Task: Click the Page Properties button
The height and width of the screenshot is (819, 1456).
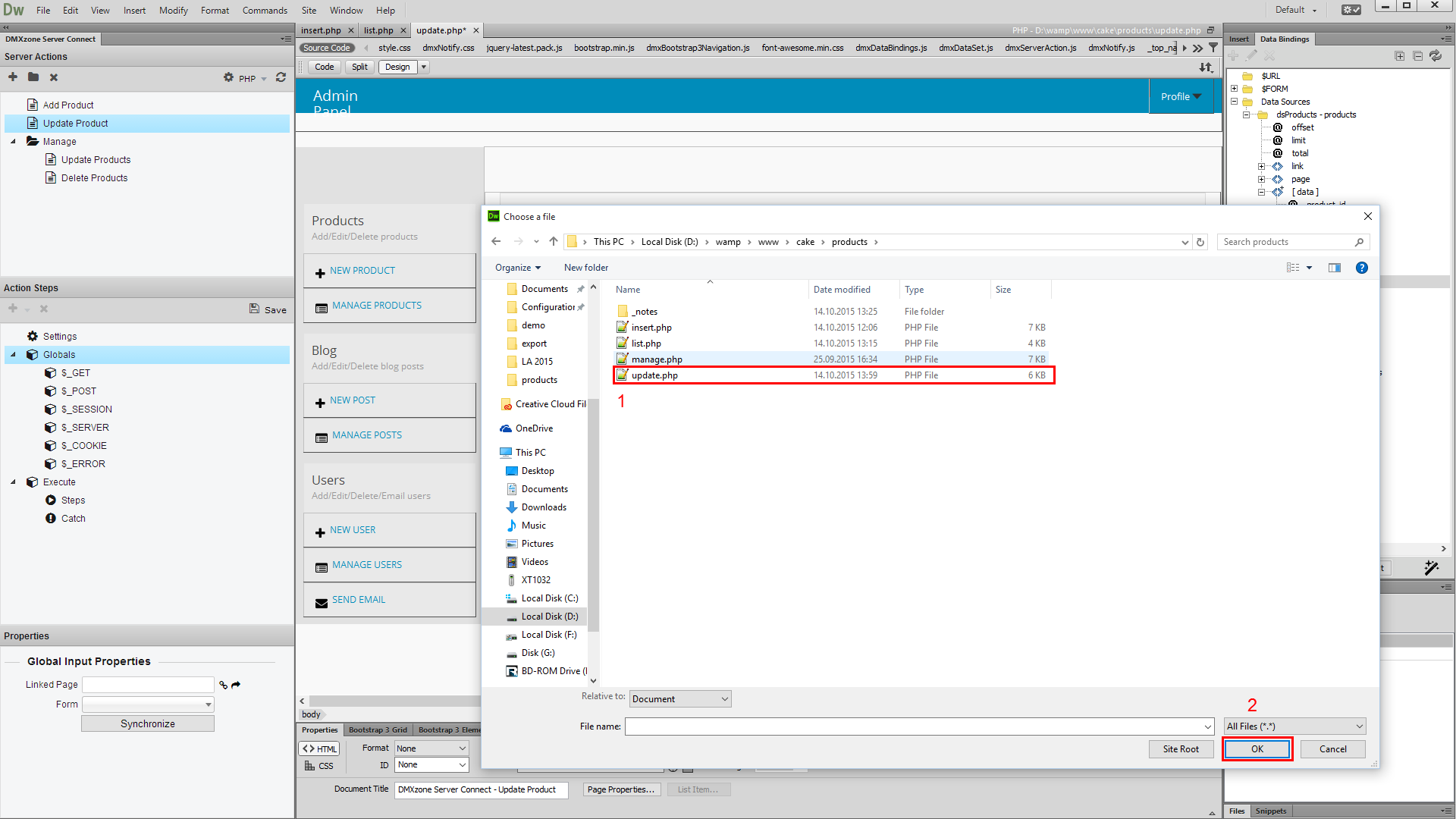Action: 621,789
